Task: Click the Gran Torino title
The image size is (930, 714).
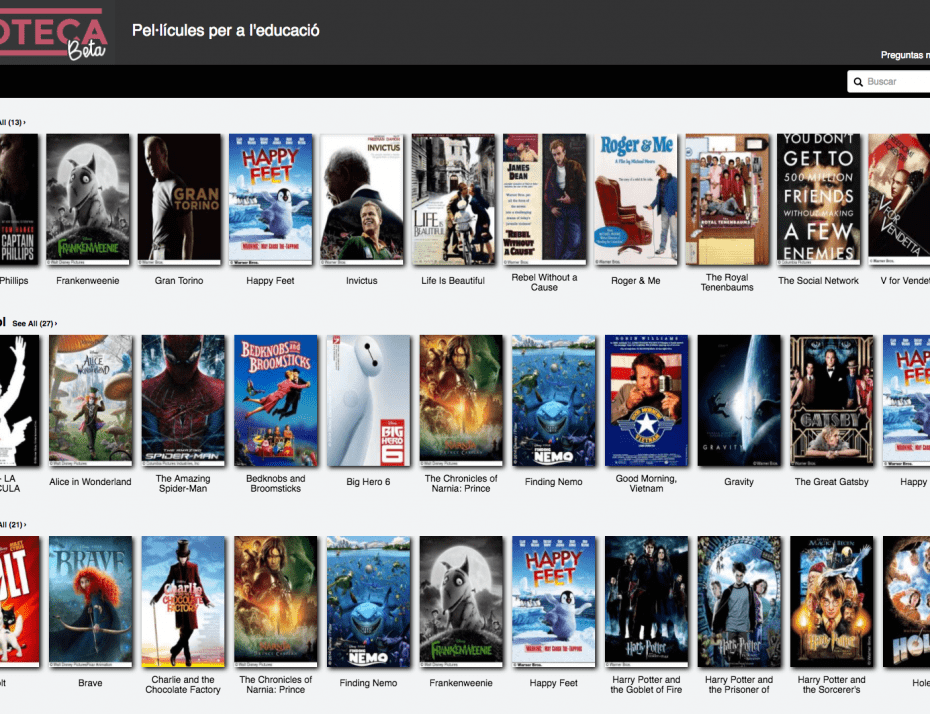Action: [x=179, y=280]
